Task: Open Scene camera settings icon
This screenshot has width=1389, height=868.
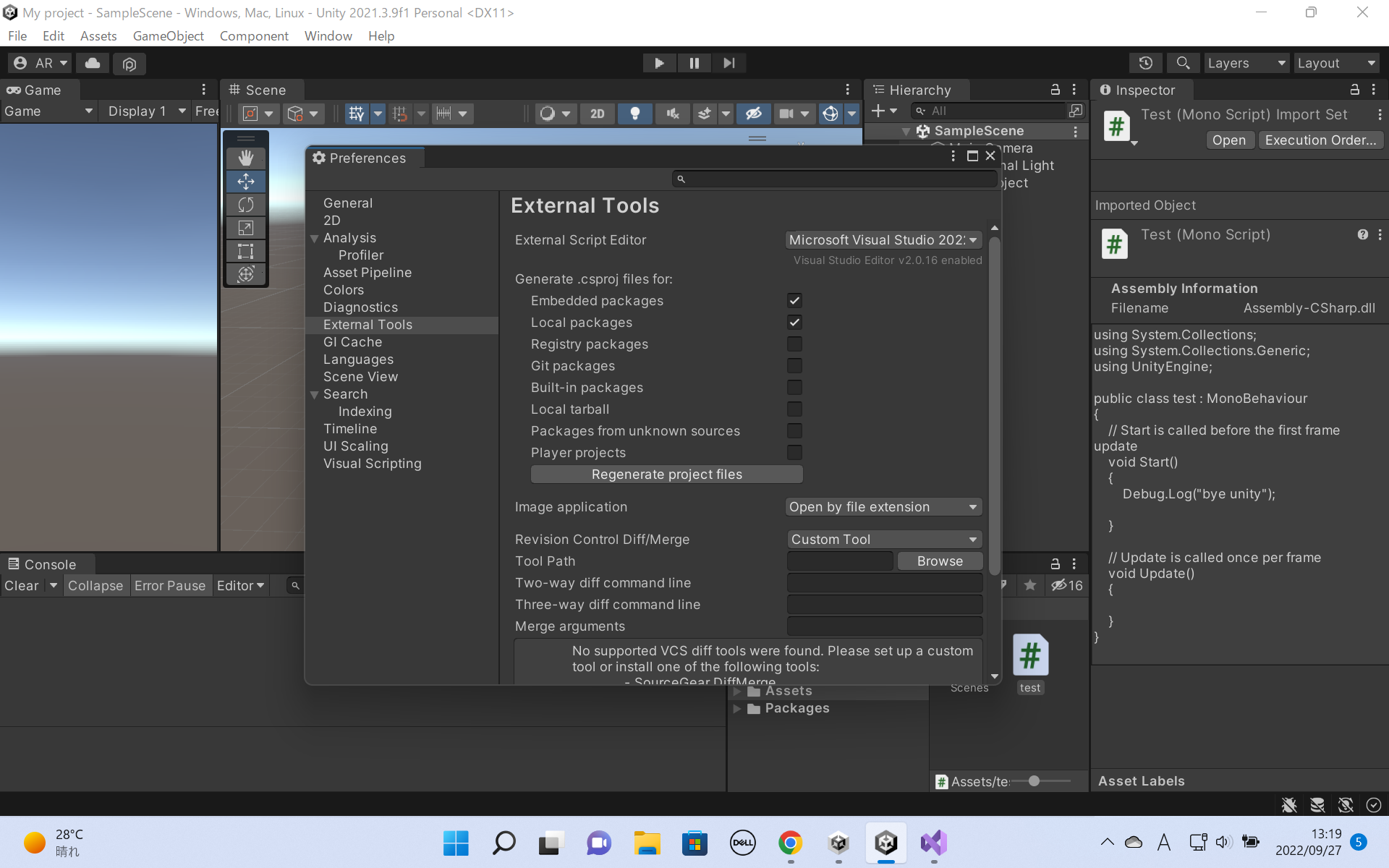Action: click(786, 113)
